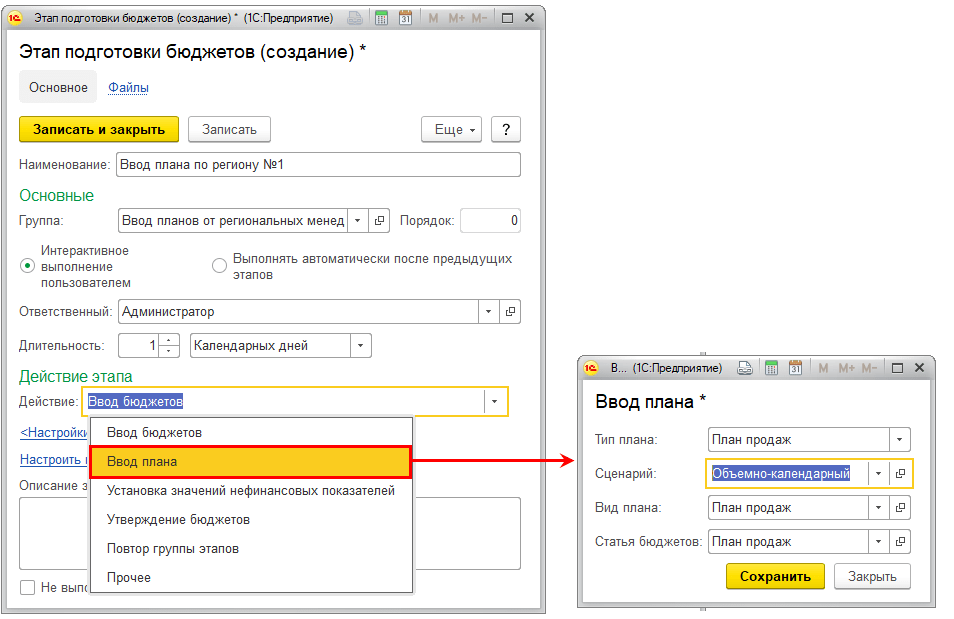
Task: Click calculator icon in Ввод плана window
Action: (x=771, y=368)
